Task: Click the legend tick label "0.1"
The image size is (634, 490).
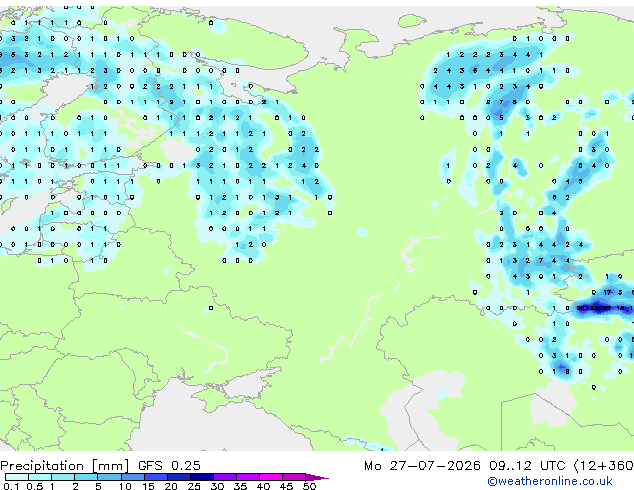Action: coord(11,486)
